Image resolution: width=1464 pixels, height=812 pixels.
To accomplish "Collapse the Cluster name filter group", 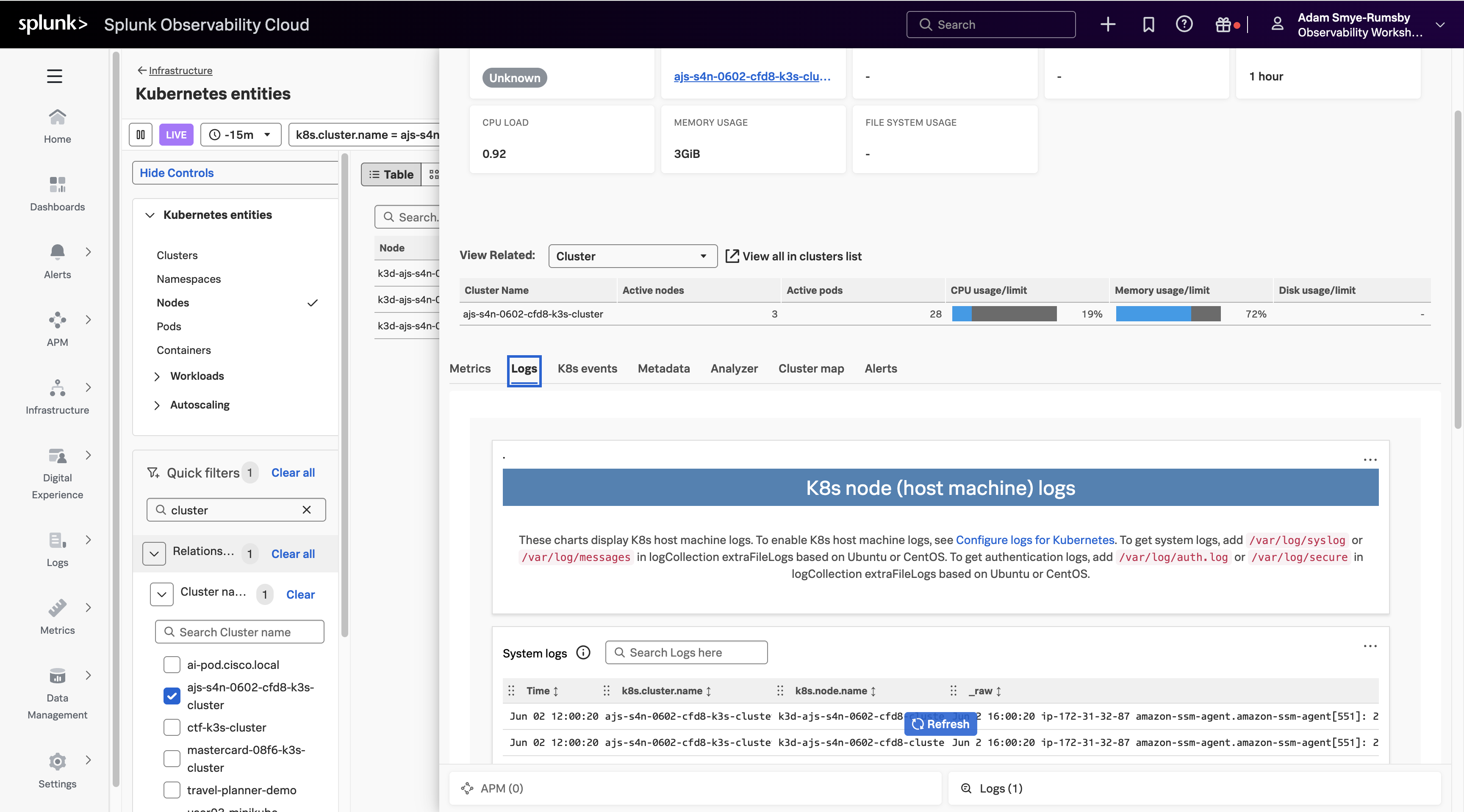I will pos(162,594).
